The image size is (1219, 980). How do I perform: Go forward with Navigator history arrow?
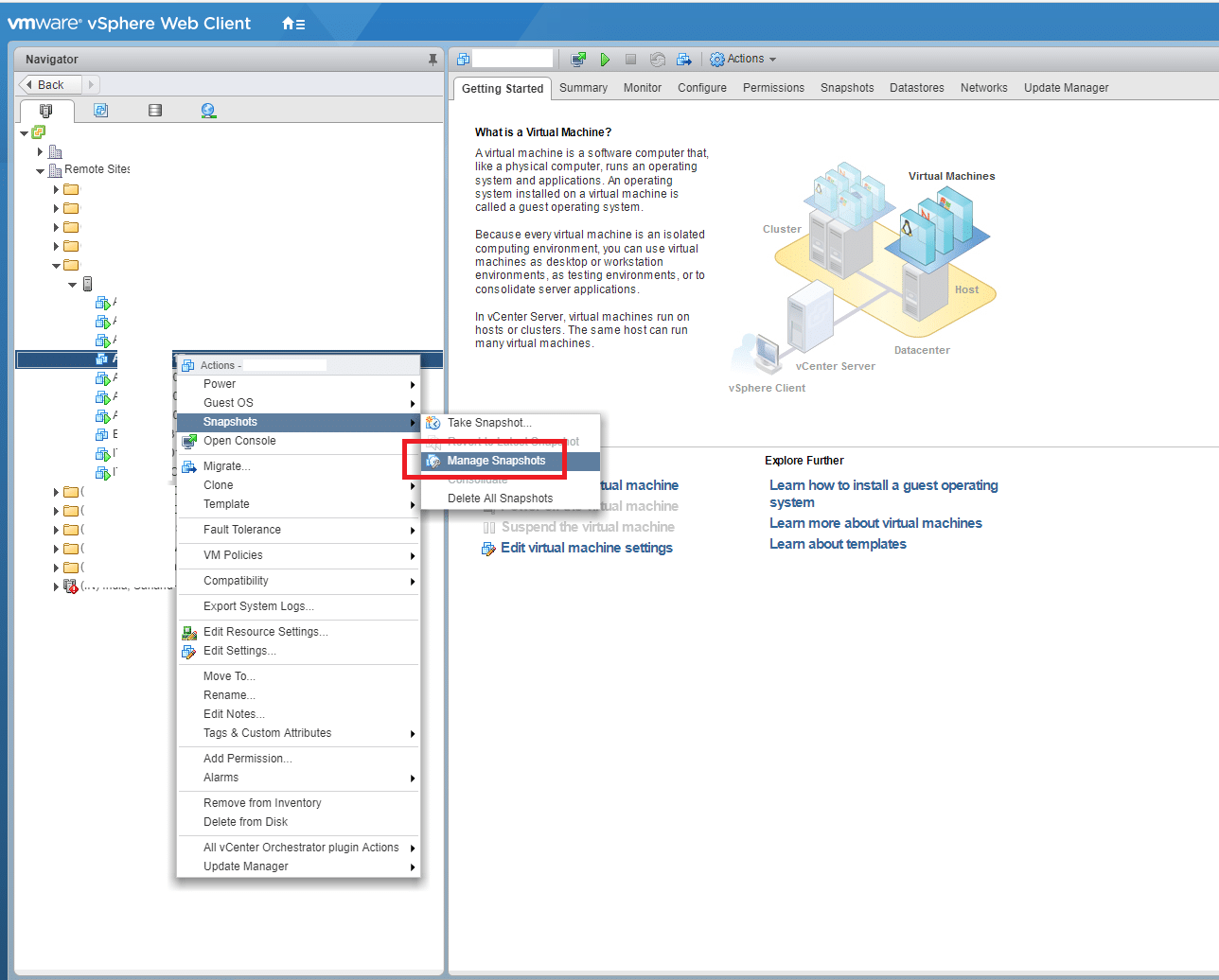coord(91,85)
